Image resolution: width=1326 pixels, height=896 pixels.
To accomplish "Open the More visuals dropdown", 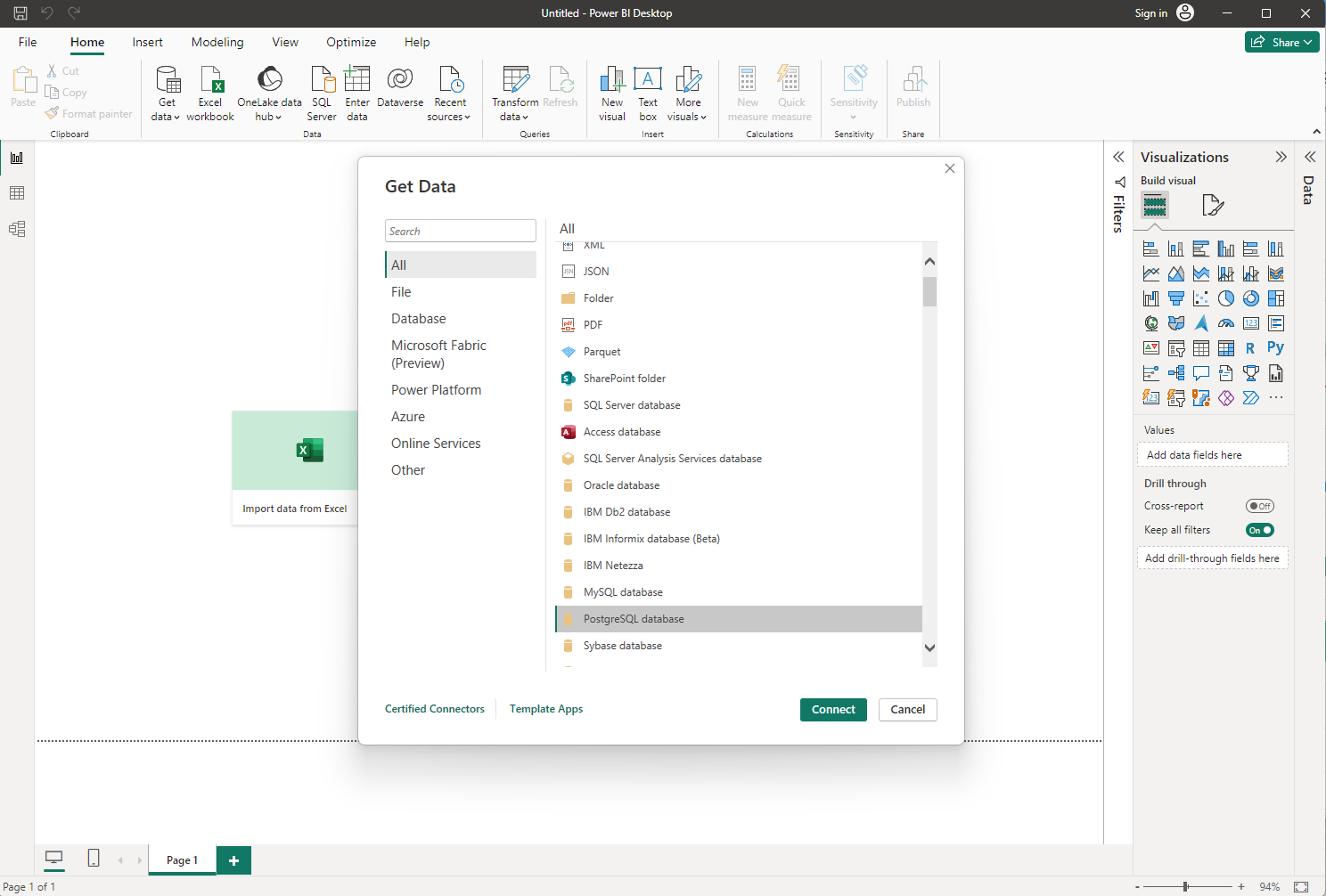I will (703, 118).
